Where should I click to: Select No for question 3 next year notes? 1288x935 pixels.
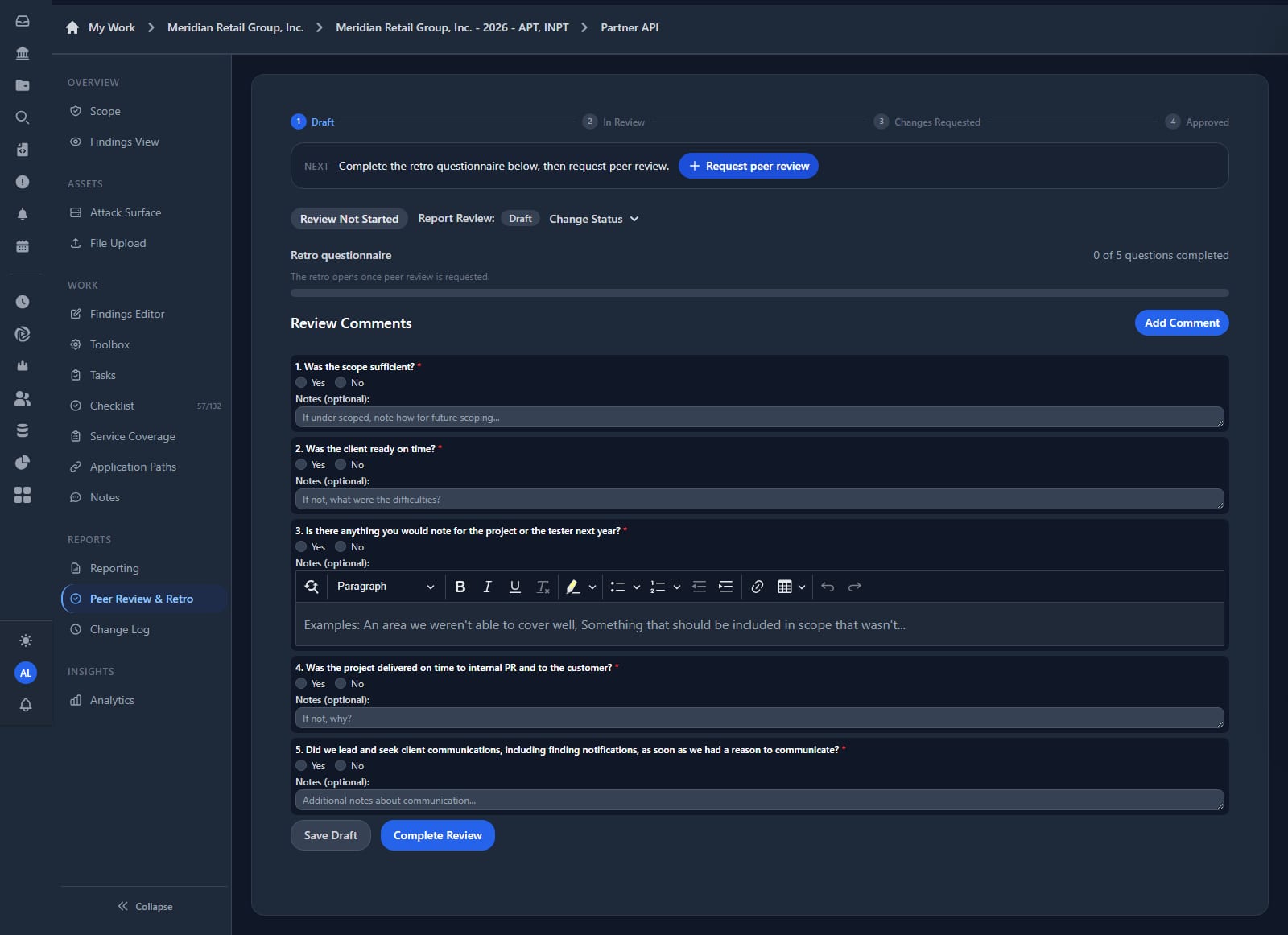[x=341, y=546]
